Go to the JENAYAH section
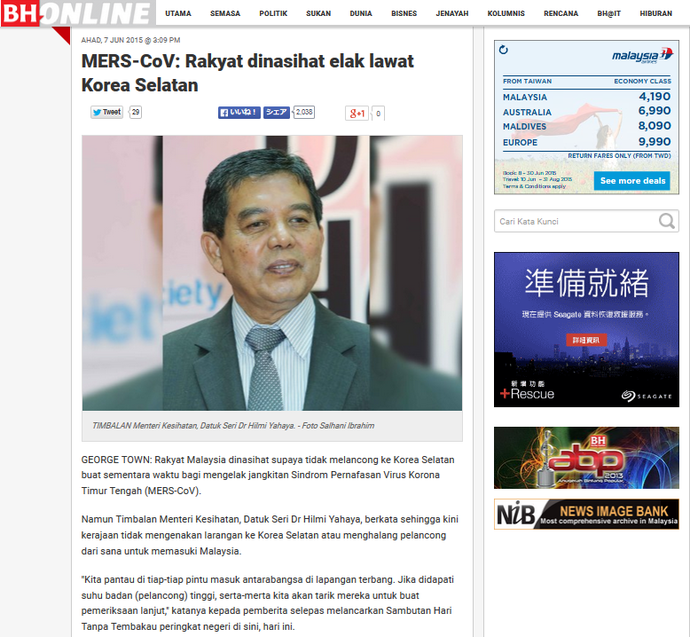 (452, 14)
